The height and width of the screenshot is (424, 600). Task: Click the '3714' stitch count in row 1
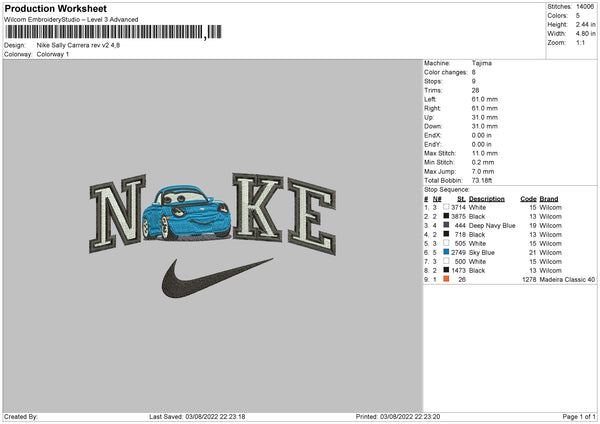click(458, 207)
